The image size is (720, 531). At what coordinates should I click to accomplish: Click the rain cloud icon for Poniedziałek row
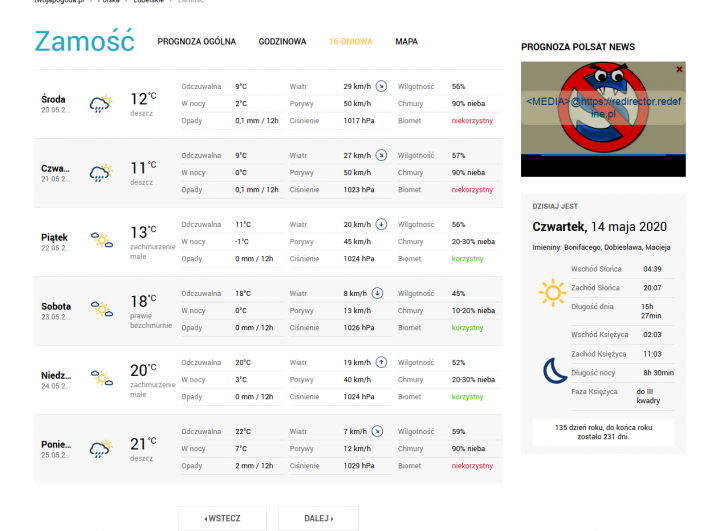pyautogui.click(x=101, y=449)
